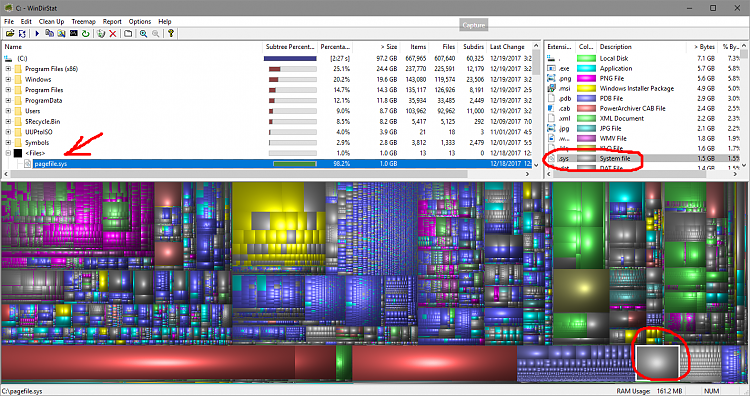Click the .exe extension icon
Viewport: 750px width, 396px height.
click(551, 68)
